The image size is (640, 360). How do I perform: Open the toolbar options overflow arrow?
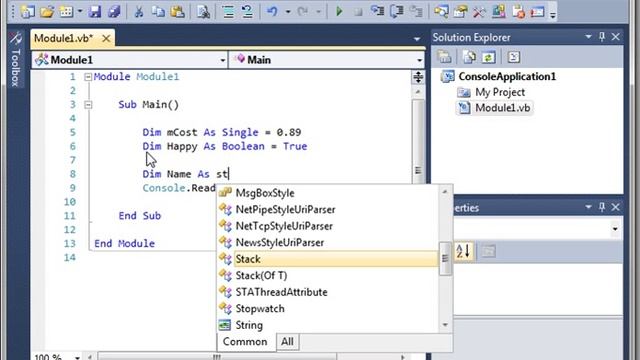553,15
